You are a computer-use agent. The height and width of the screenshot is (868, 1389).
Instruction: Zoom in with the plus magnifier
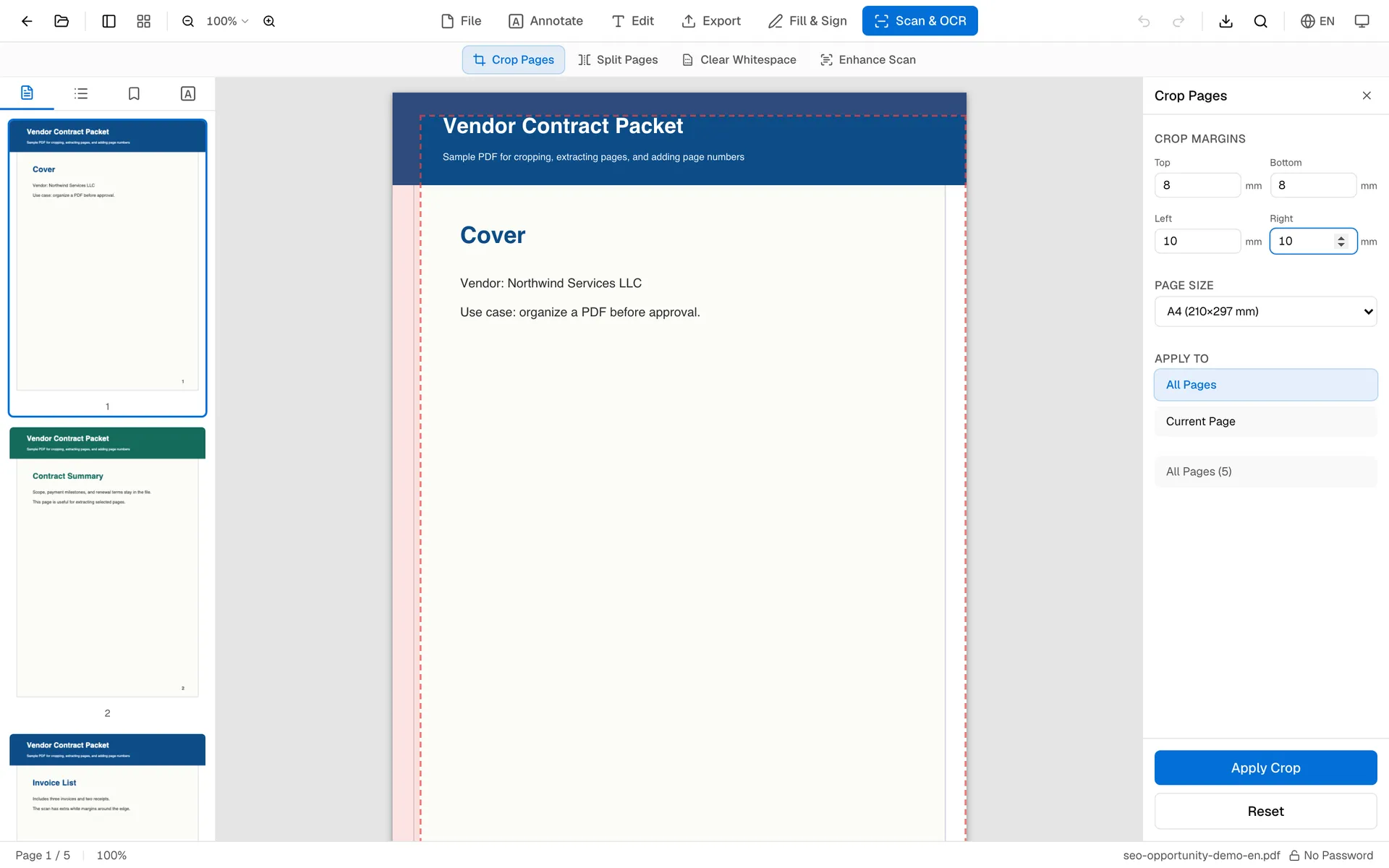(269, 21)
